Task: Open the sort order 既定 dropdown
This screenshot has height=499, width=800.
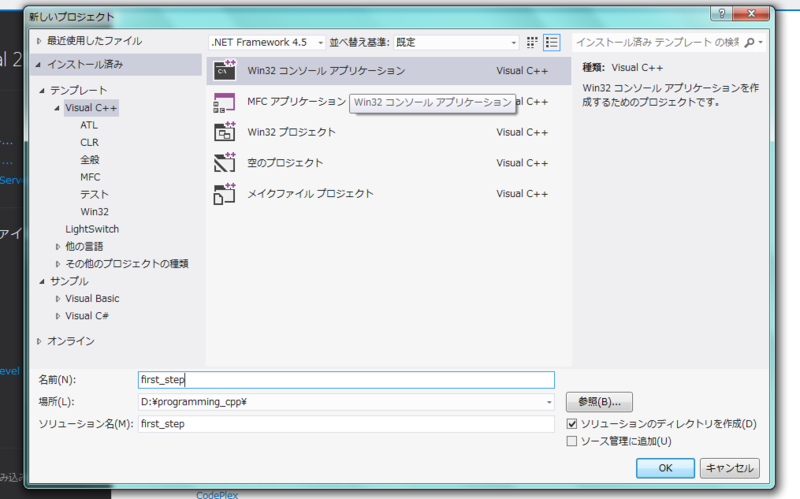Action: (x=457, y=42)
